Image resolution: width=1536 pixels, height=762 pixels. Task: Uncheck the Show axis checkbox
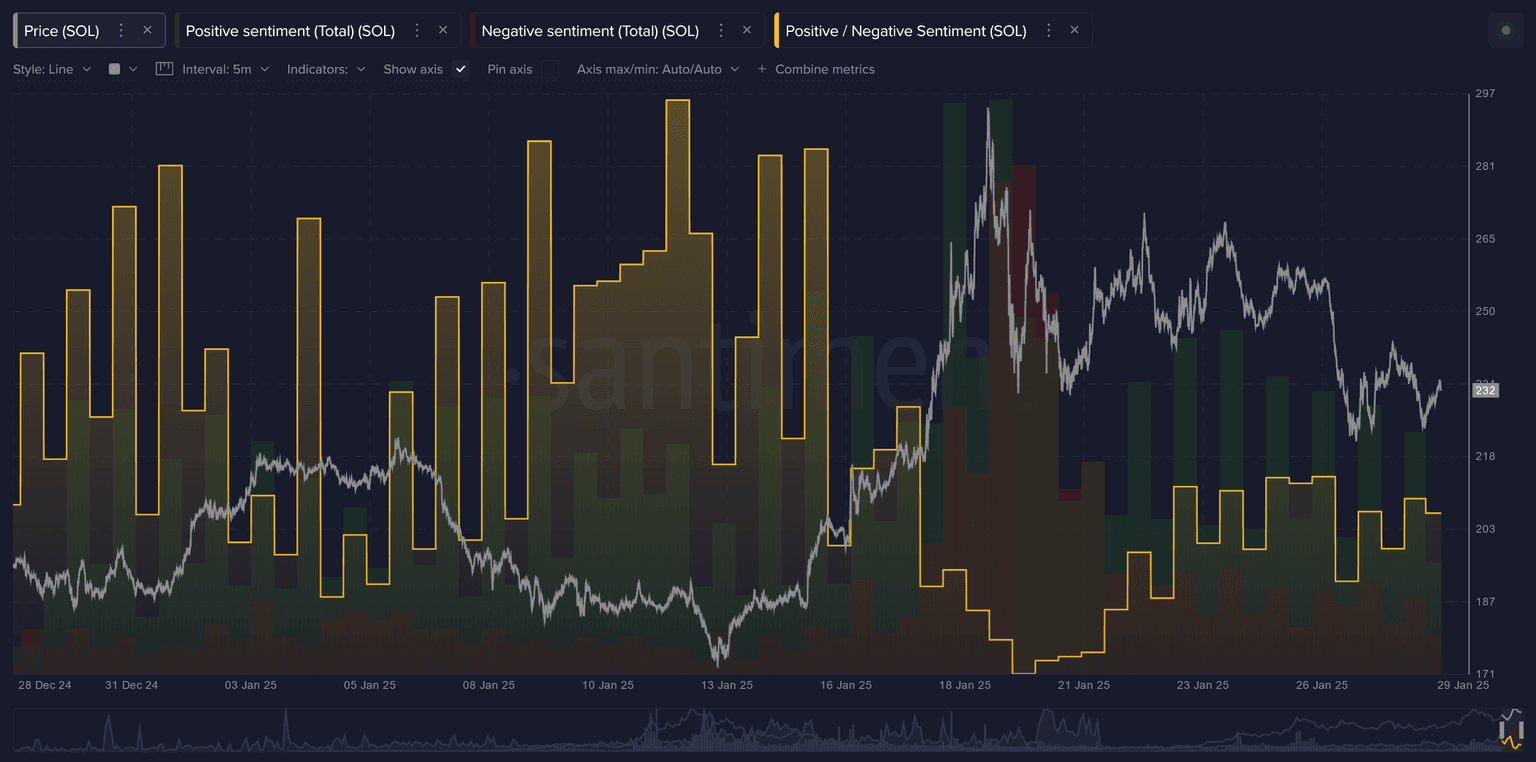pyautogui.click(x=460, y=69)
